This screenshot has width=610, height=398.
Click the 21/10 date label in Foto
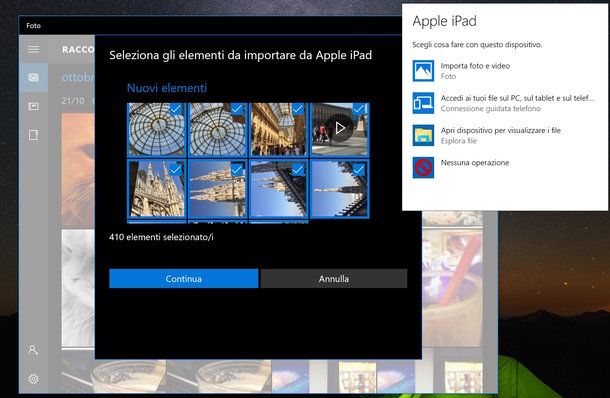(x=73, y=101)
